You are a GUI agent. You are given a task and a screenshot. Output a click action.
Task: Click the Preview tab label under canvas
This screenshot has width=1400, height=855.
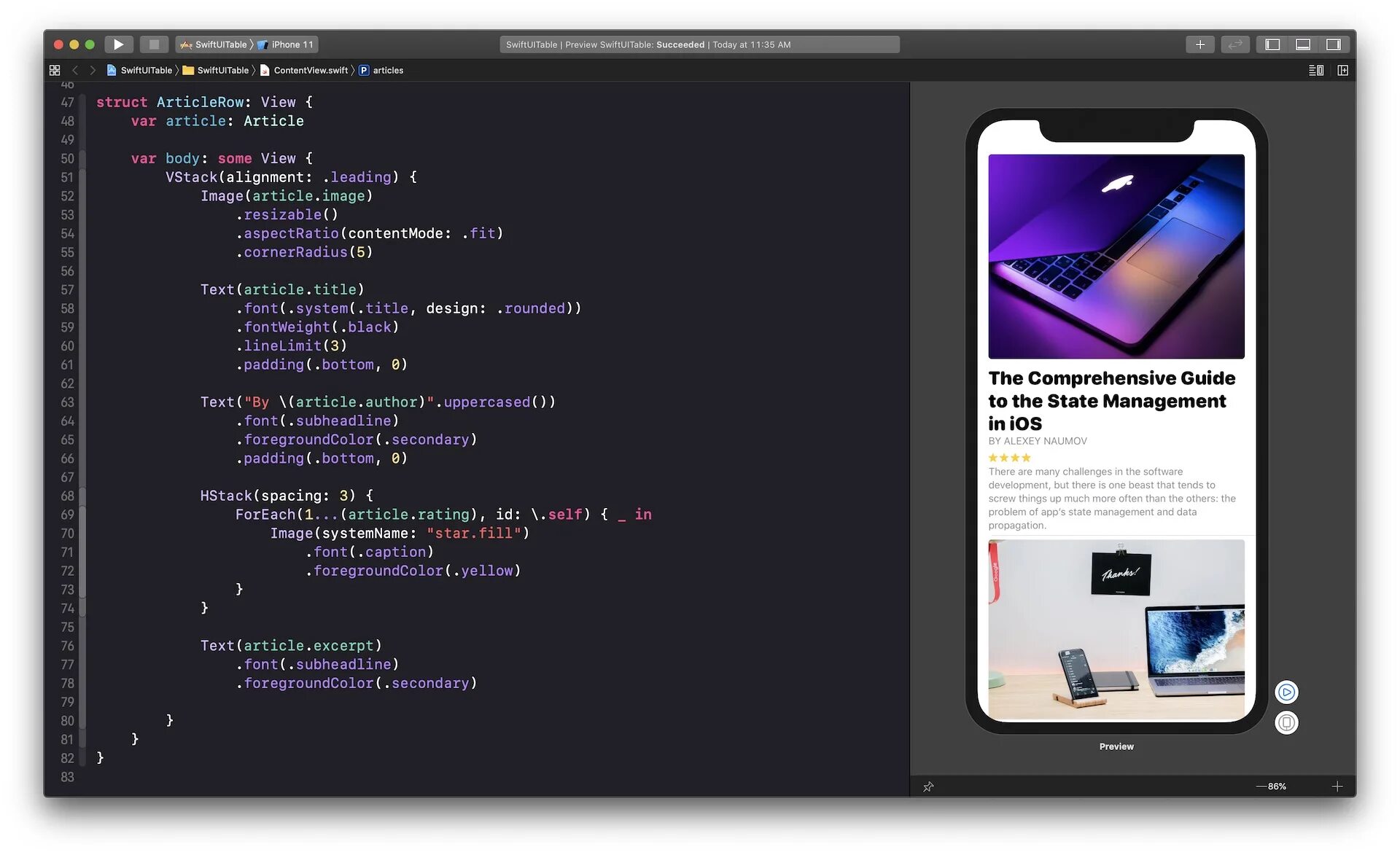(1116, 746)
